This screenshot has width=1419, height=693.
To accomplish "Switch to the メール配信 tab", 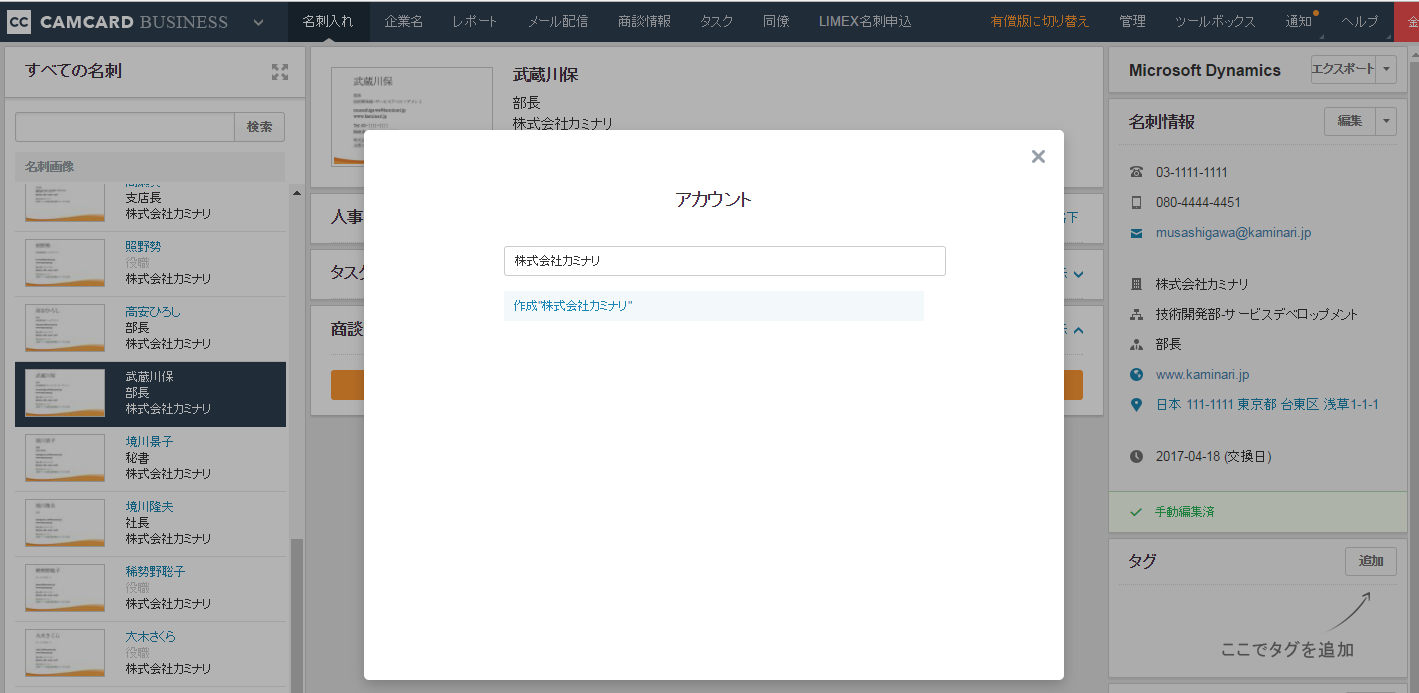I will coord(558,21).
